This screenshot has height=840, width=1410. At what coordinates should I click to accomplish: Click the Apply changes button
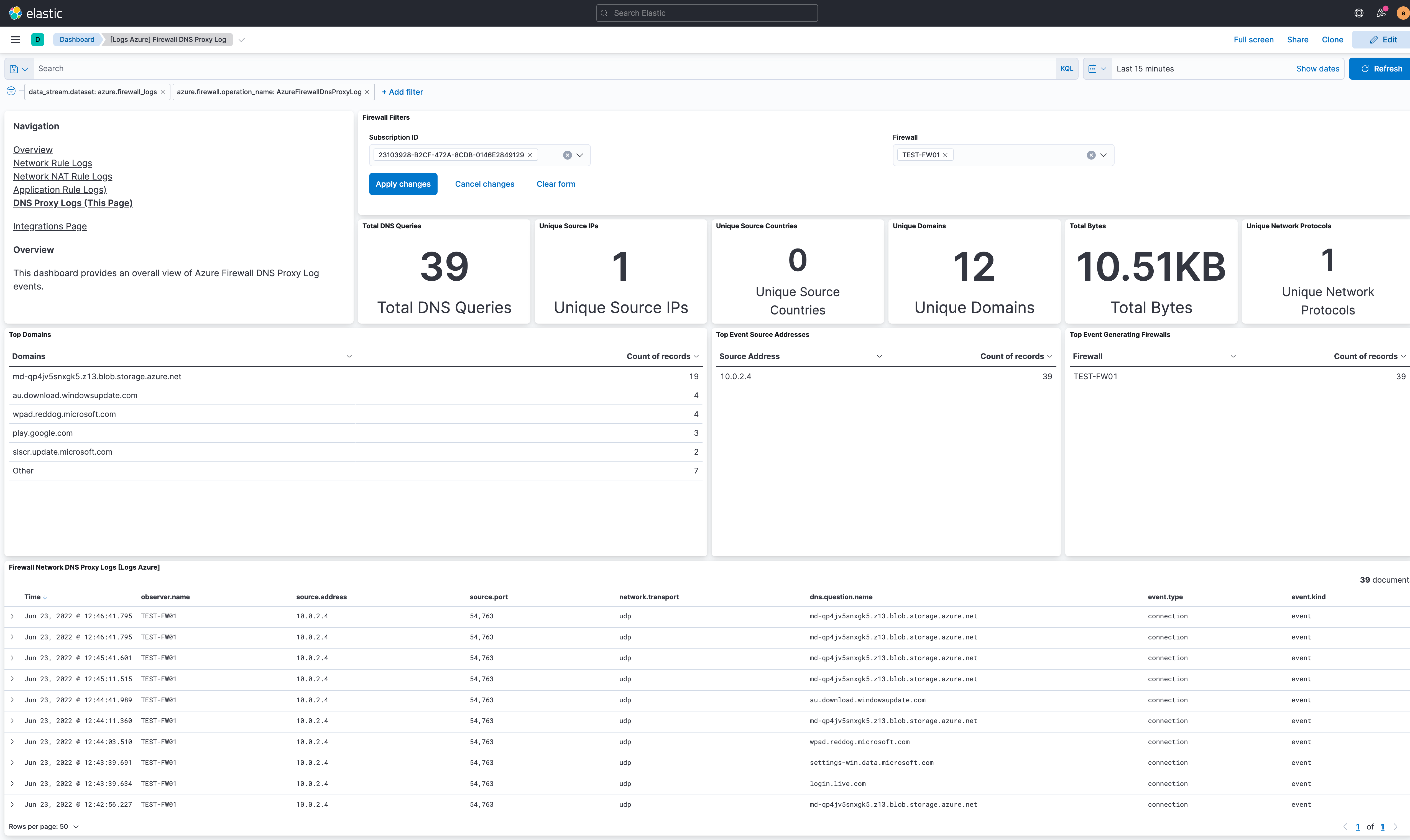click(x=403, y=184)
